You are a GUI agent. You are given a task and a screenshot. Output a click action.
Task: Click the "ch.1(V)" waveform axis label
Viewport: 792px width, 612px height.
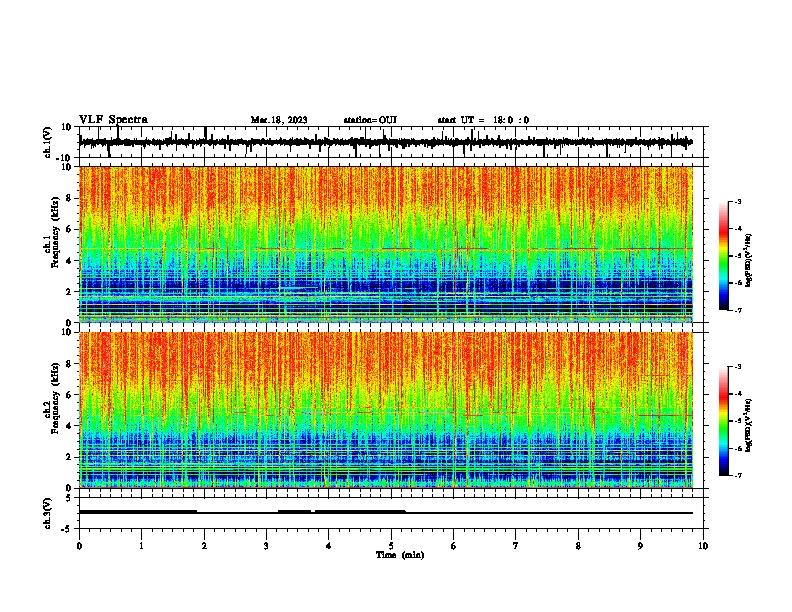click(47, 142)
